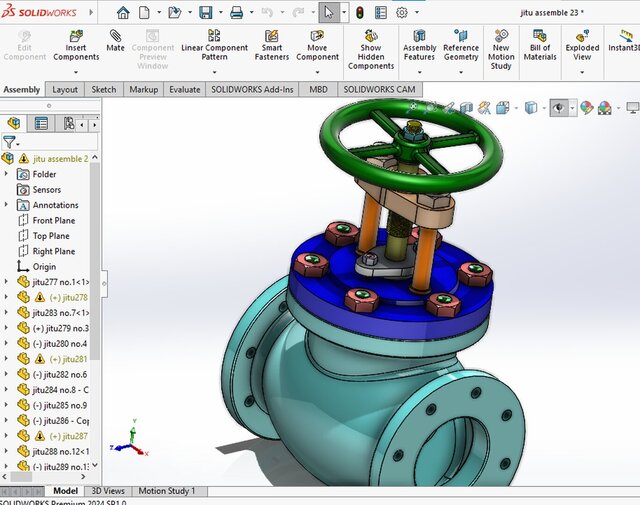Screen dimensions: 640x505
Task: Open the New document dropdown arrow
Action: (x=159, y=13)
